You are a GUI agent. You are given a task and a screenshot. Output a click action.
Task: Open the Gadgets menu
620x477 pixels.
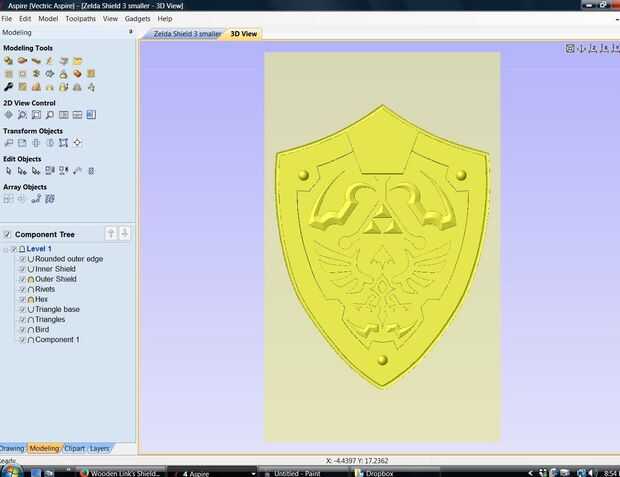(x=138, y=19)
